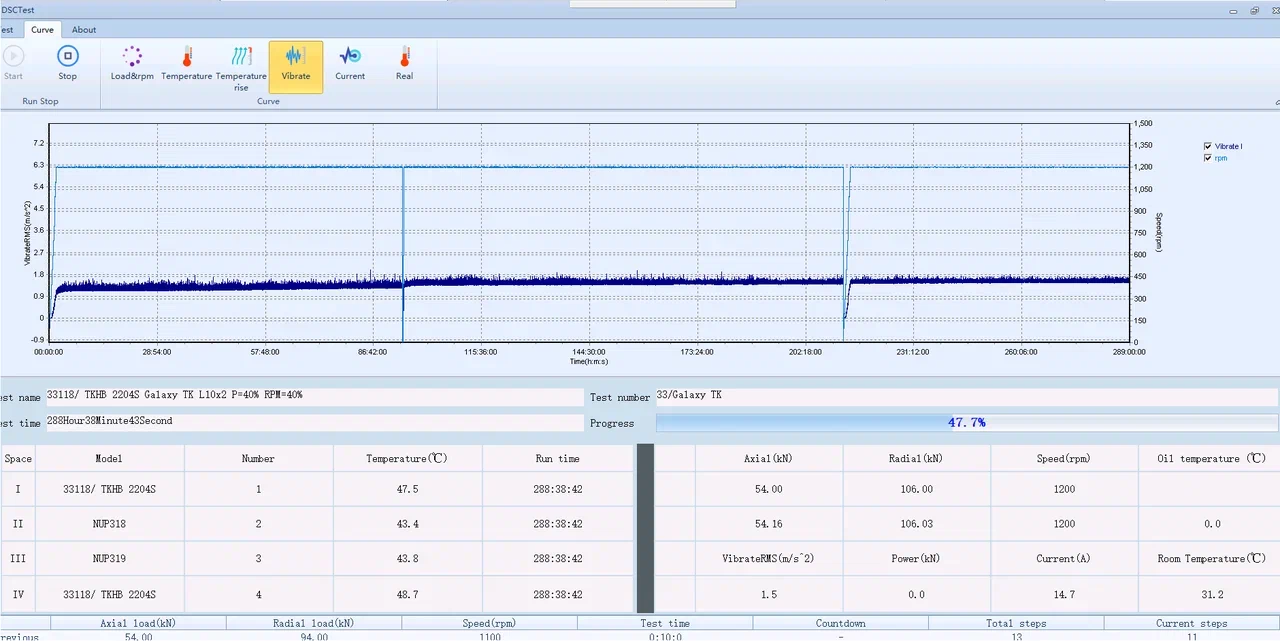Click the Test number field
The height and width of the screenshot is (641, 1280).
965,396
